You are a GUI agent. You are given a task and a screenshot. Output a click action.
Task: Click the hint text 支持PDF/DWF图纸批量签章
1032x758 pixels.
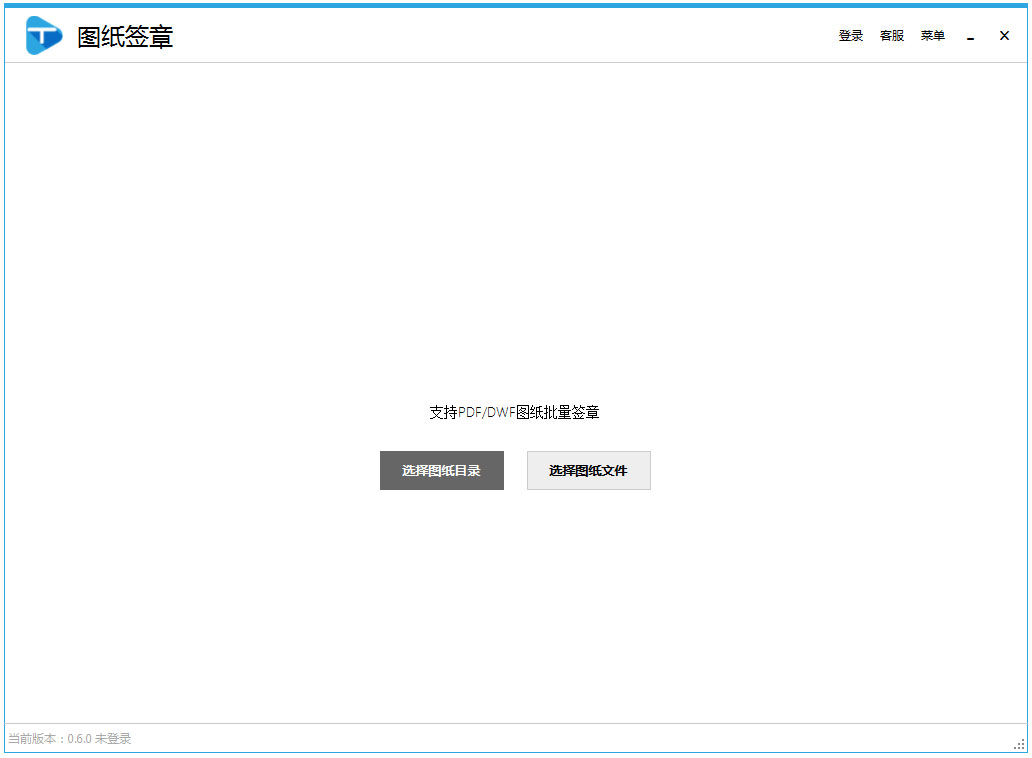(x=514, y=411)
